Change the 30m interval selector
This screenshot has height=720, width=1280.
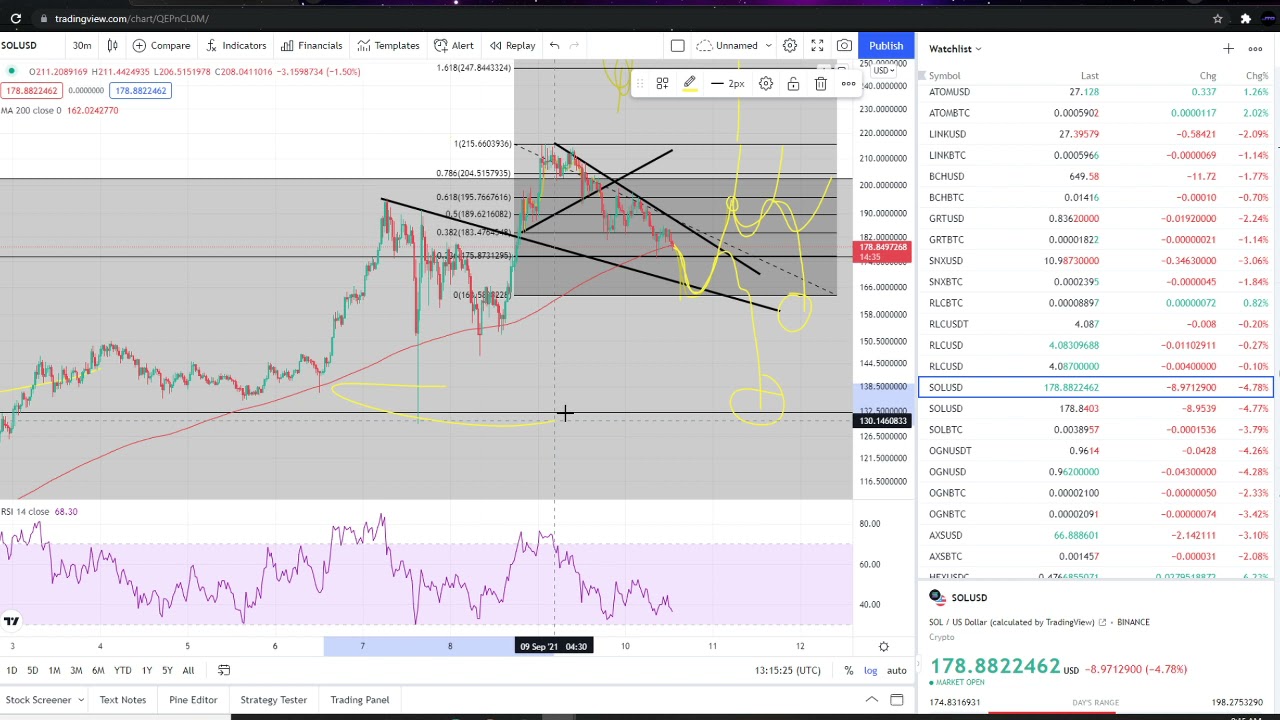[x=82, y=45]
